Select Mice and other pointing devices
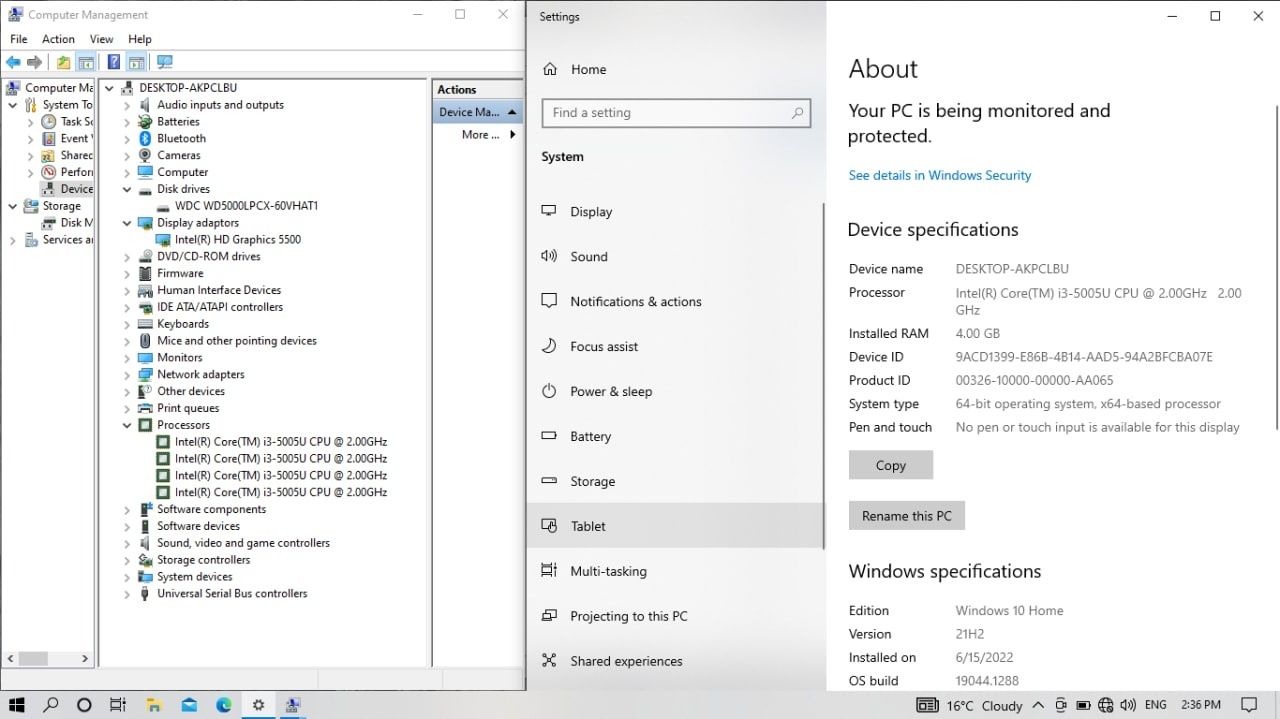The width and height of the screenshot is (1280, 719). (237, 341)
